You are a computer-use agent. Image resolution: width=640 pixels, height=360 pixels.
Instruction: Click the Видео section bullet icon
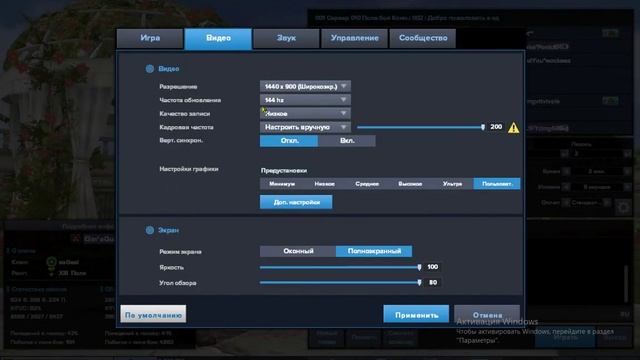click(x=150, y=69)
